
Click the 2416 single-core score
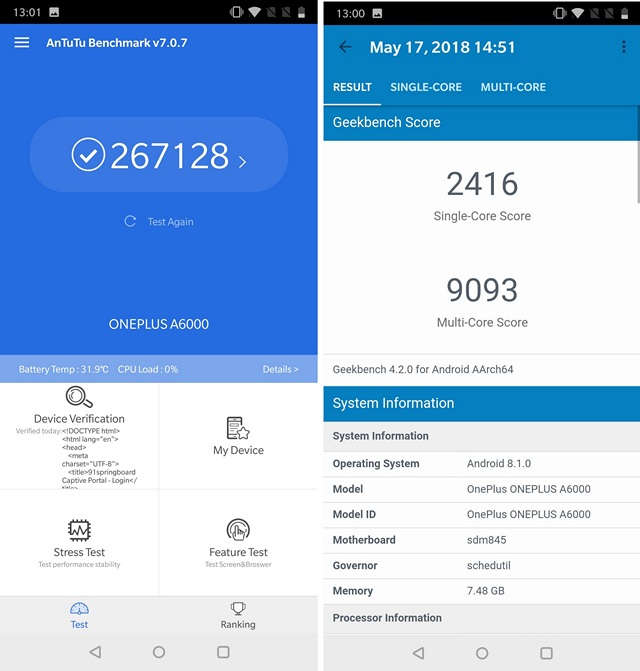[482, 184]
